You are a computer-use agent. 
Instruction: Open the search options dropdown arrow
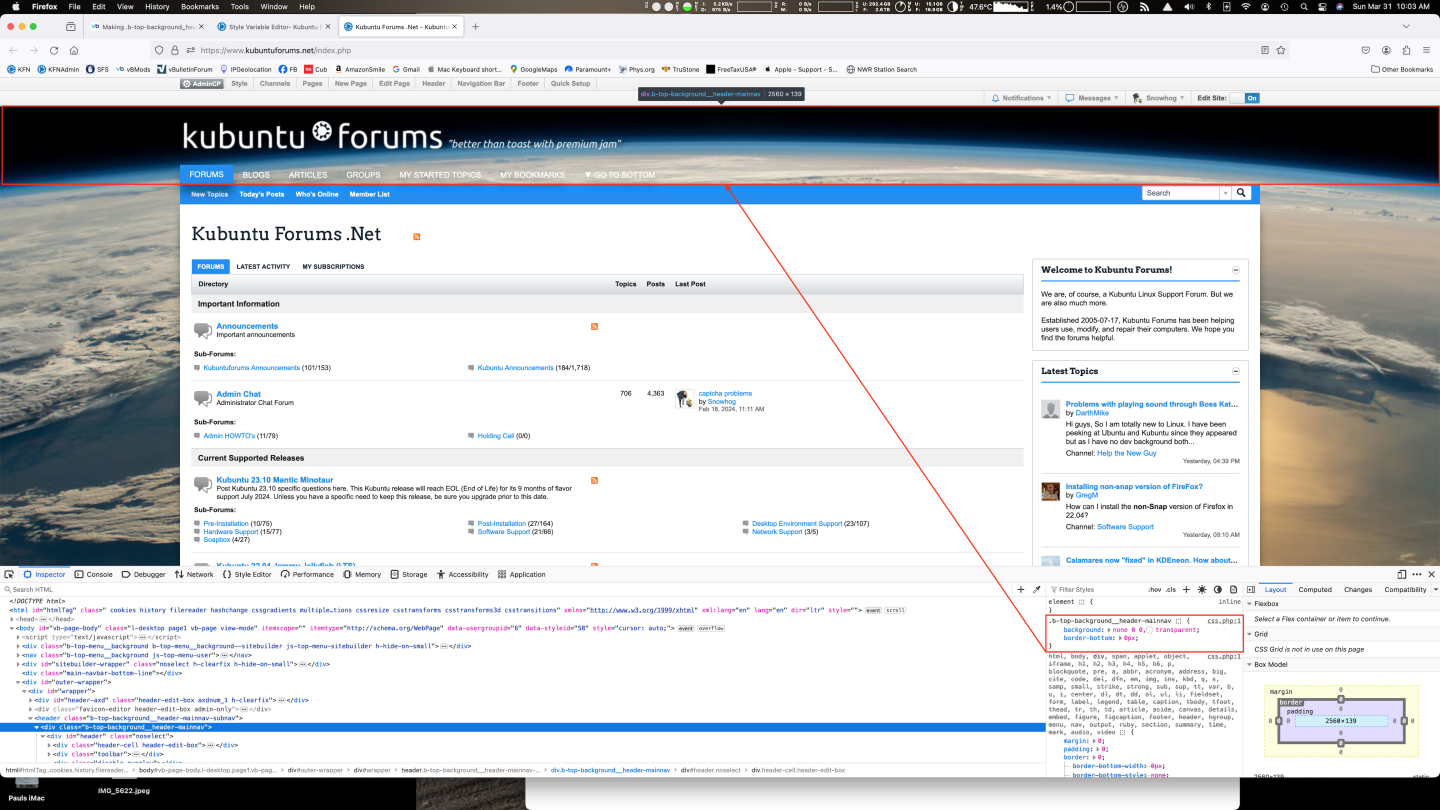coord(1226,193)
